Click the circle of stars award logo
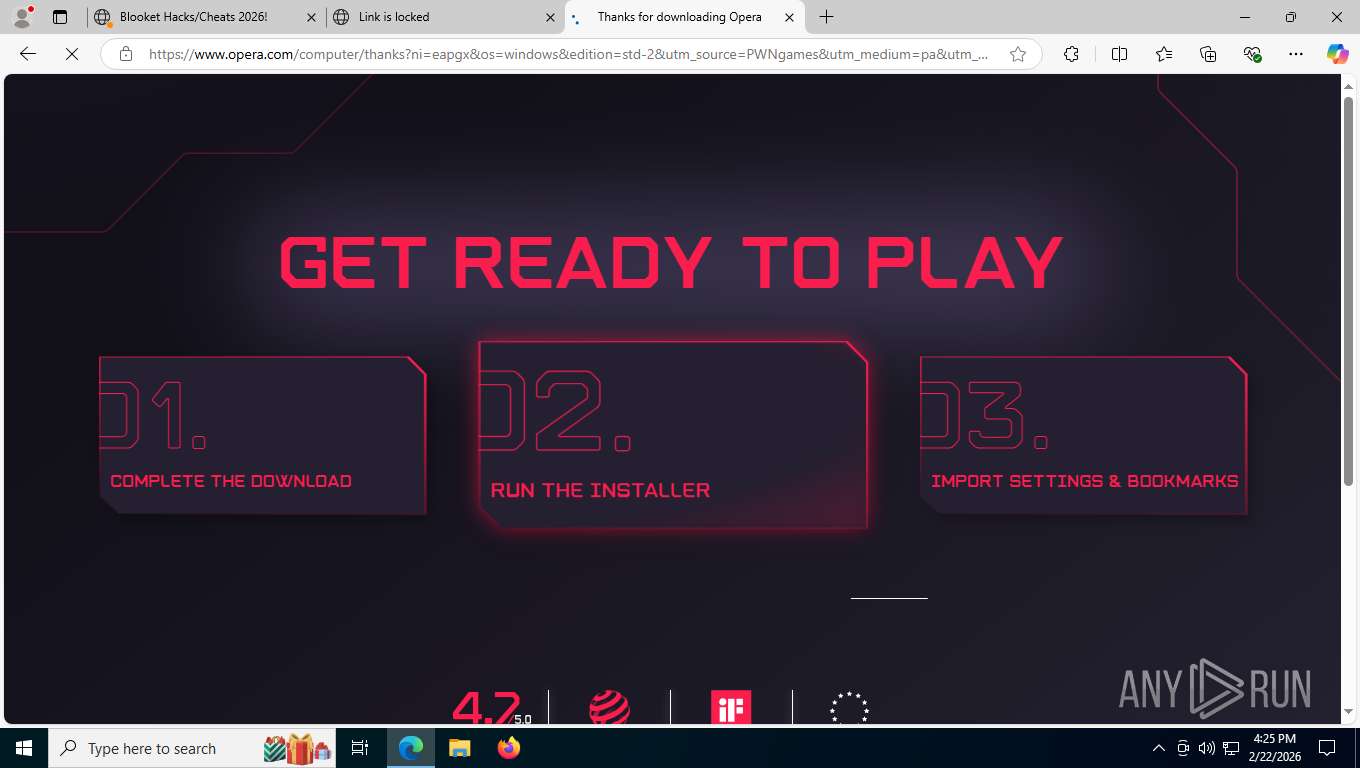This screenshot has height=768, width=1360. pyautogui.click(x=850, y=707)
